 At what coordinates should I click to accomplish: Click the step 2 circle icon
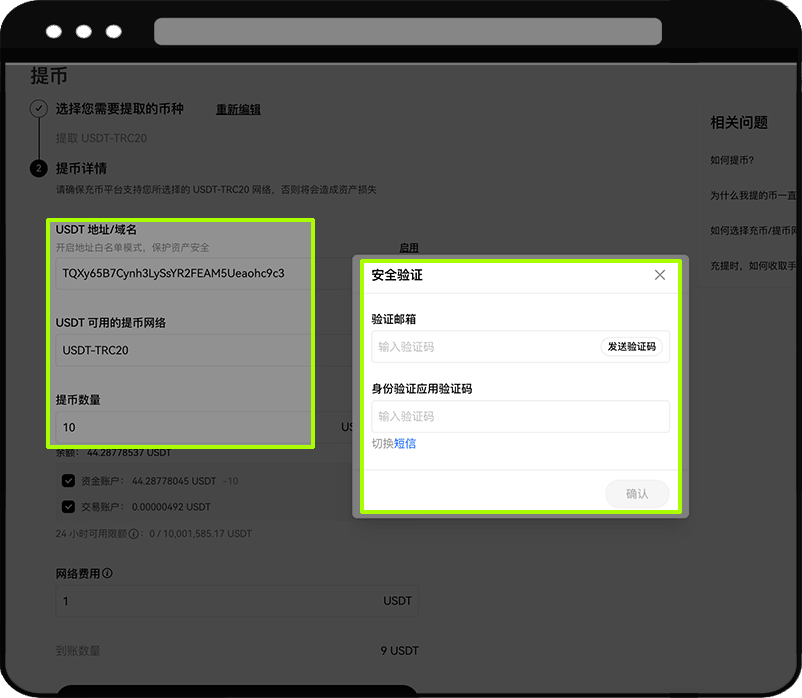point(39,168)
